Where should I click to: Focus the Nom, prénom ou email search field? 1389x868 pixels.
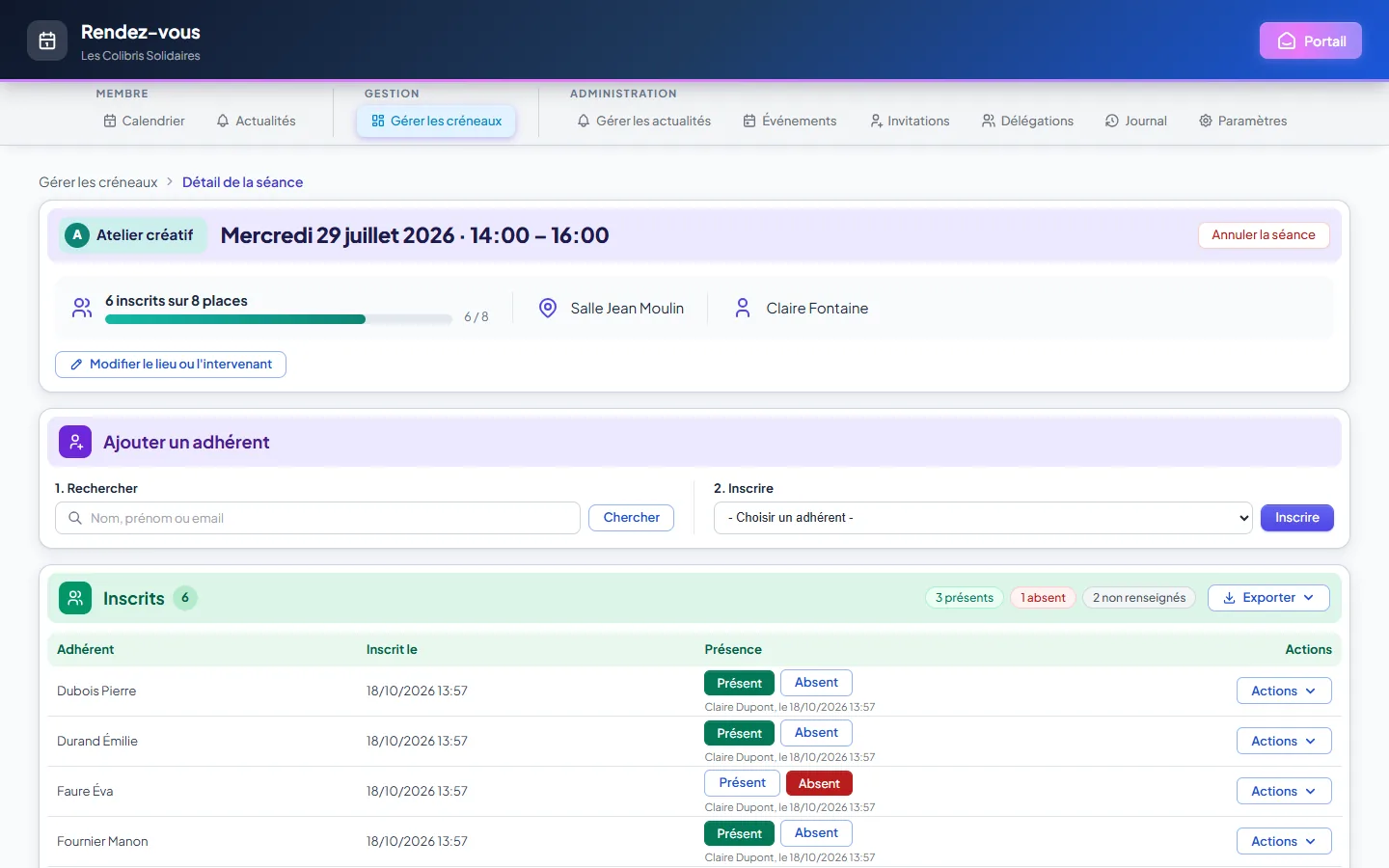[317, 518]
